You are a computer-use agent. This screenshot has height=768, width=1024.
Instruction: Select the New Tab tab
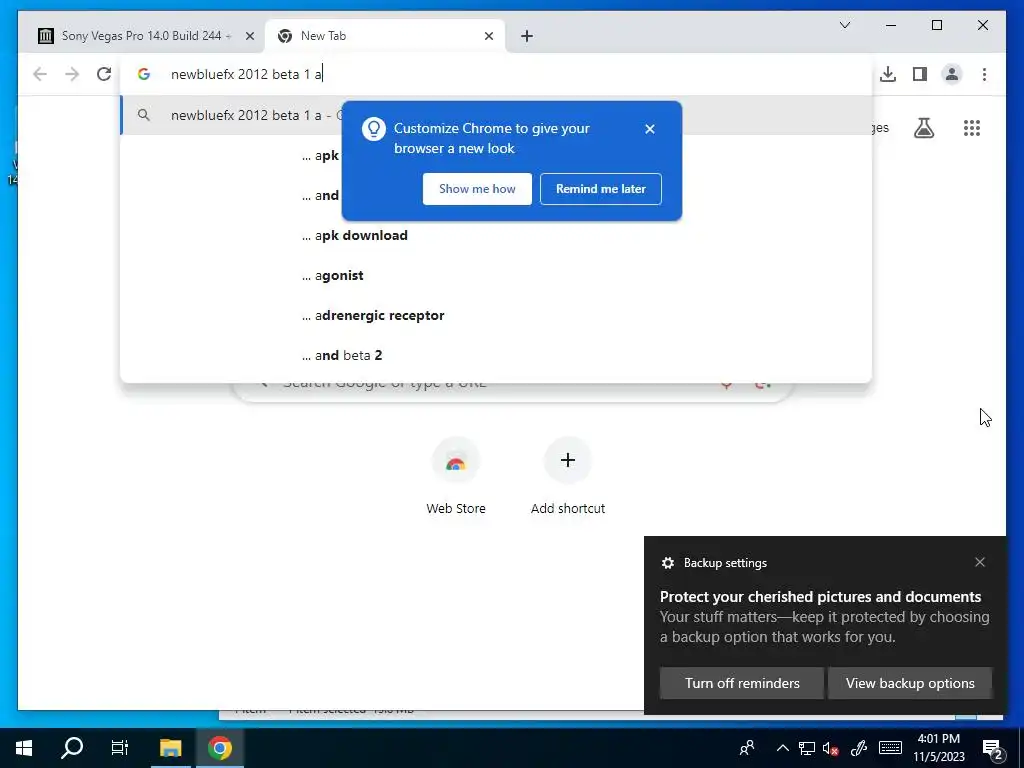(385, 36)
